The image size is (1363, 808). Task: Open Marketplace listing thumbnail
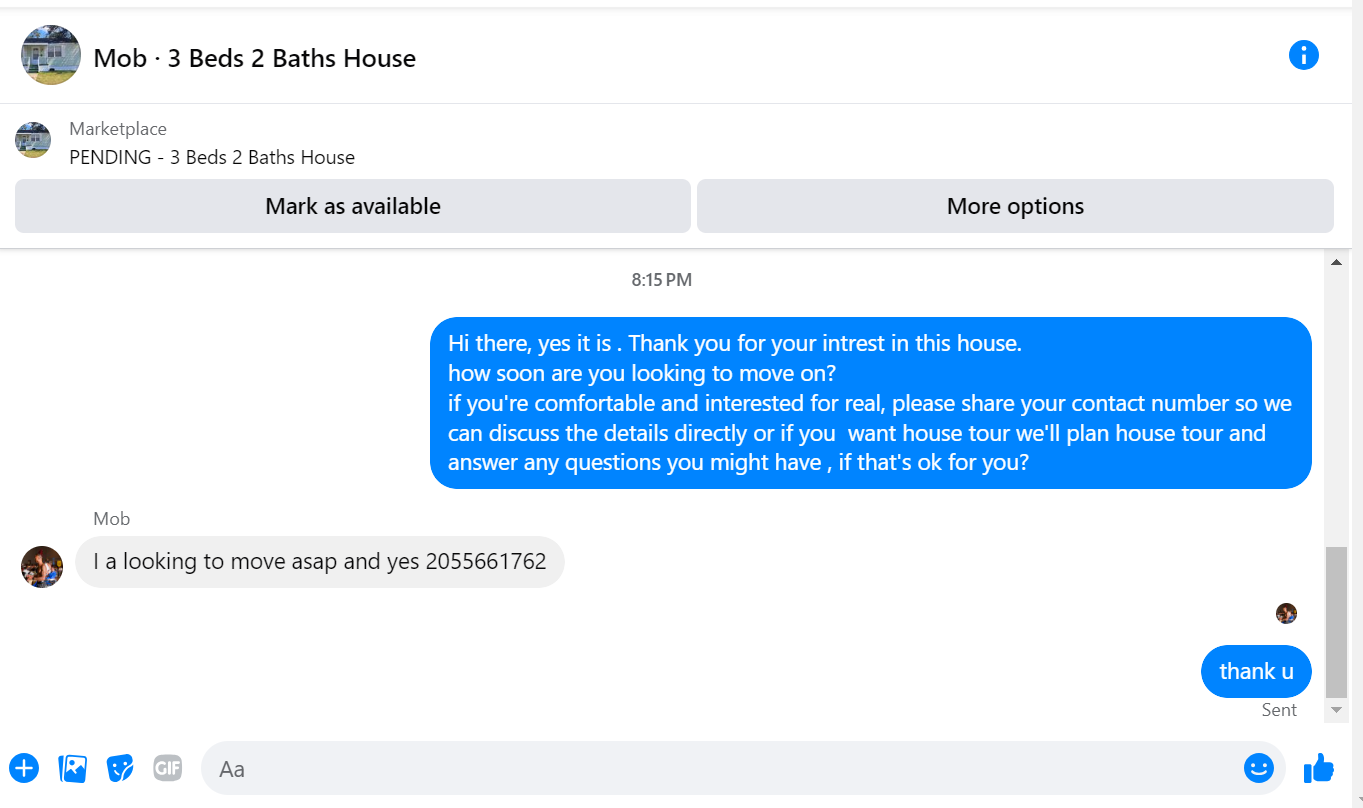(x=33, y=140)
